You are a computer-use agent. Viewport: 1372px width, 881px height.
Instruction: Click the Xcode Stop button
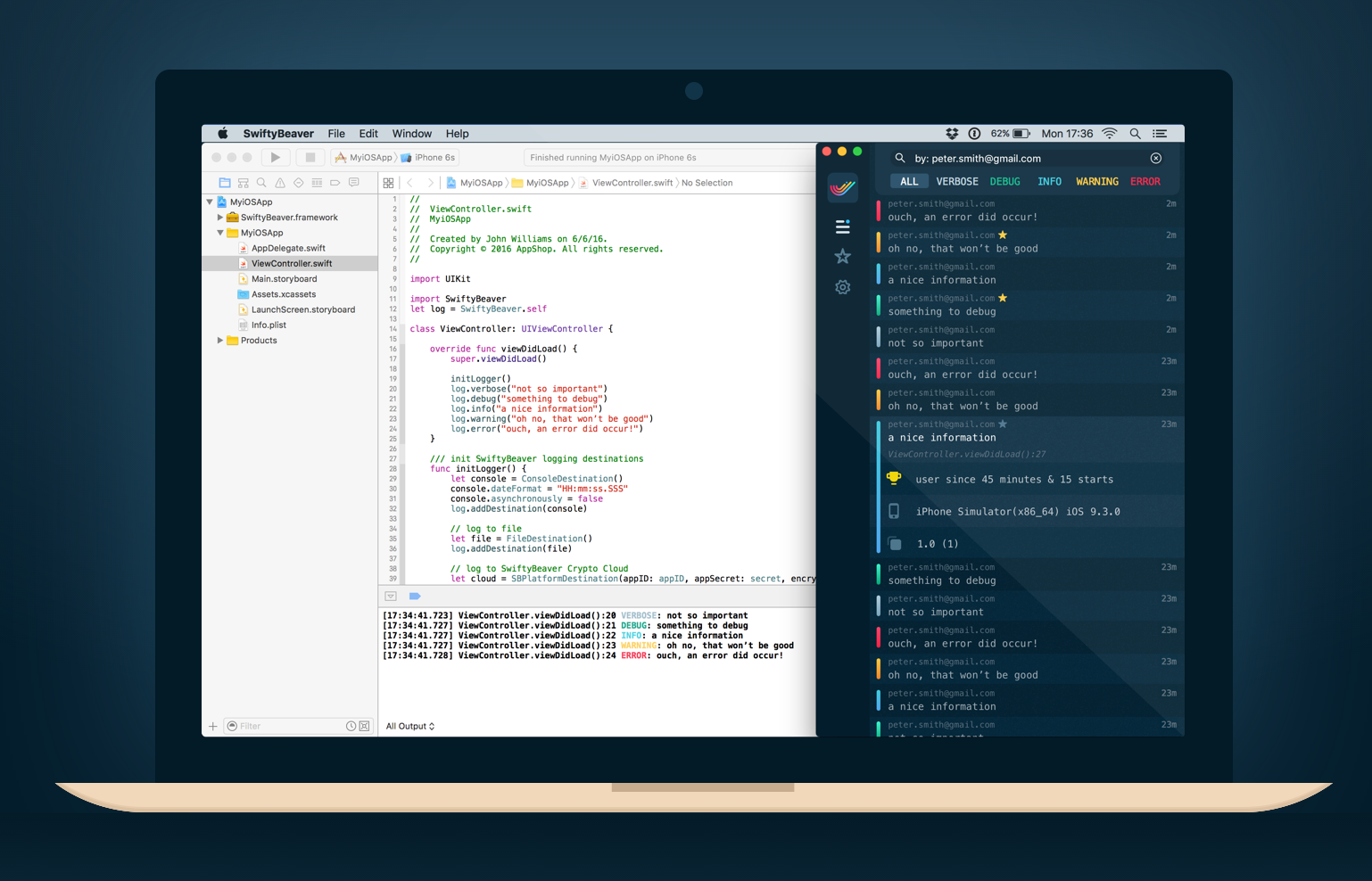click(310, 157)
